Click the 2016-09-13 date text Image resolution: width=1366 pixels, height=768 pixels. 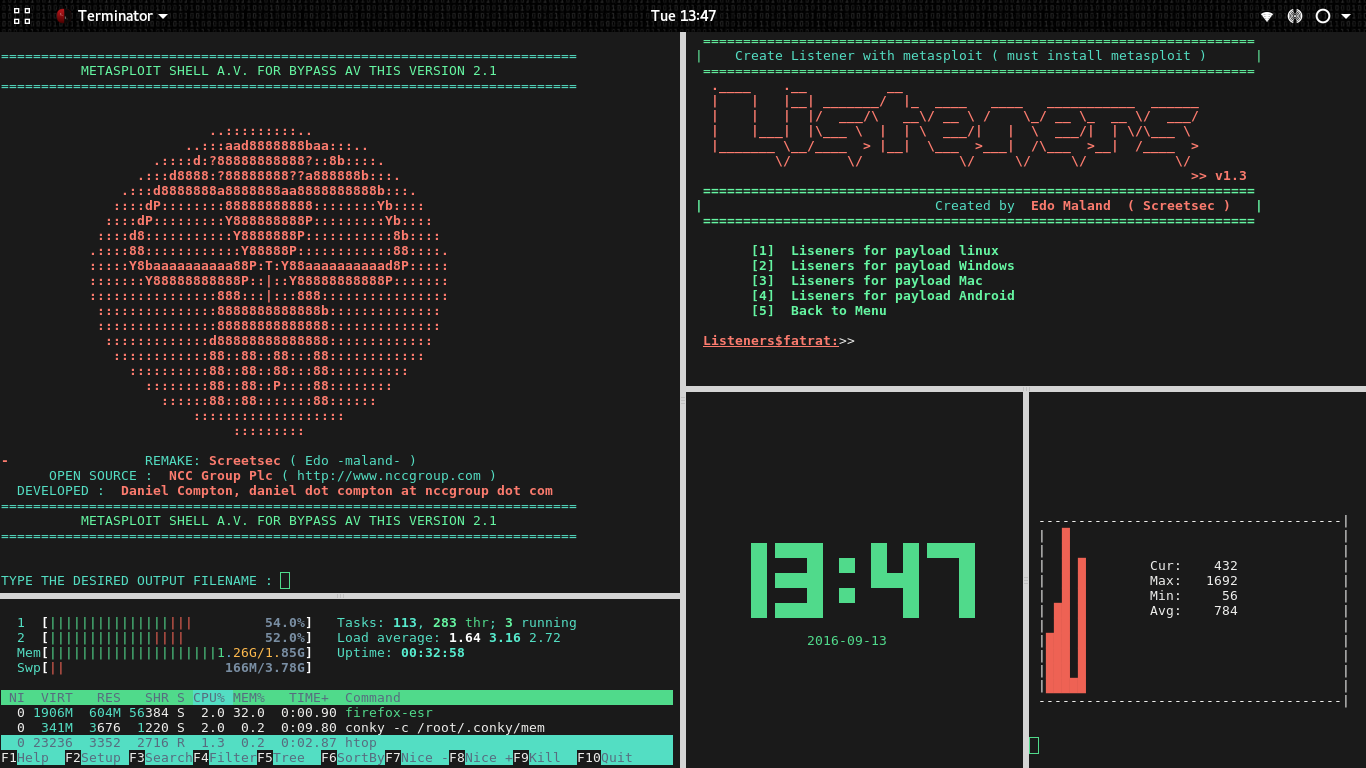[x=847, y=641]
